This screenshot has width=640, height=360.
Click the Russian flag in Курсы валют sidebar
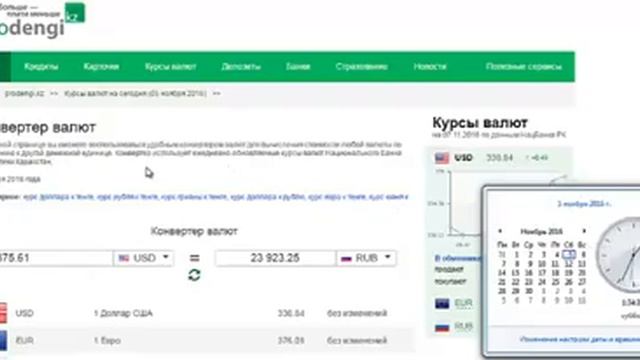(442, 327)
